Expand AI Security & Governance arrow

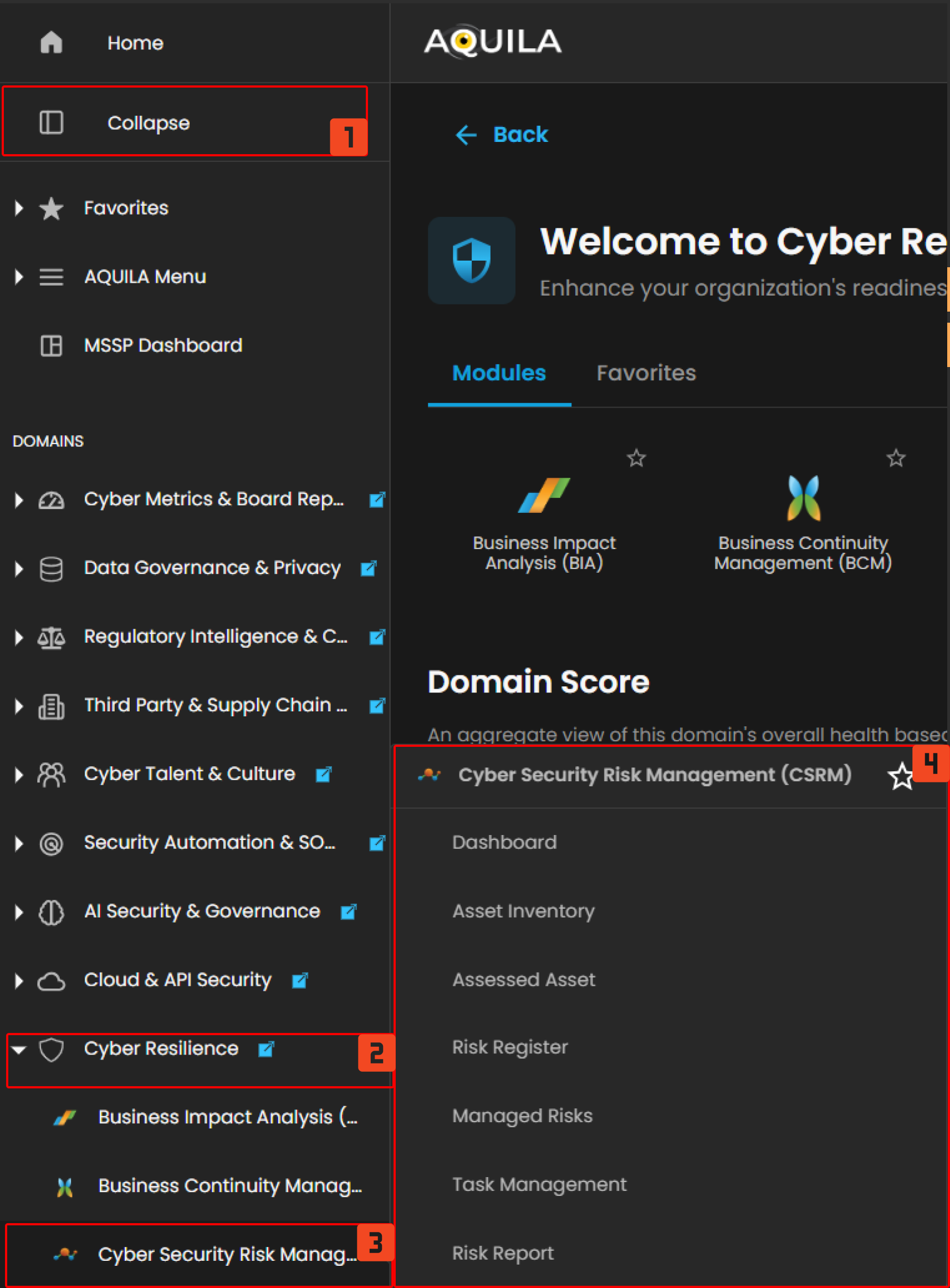pyautogui.click(x=19, y=912)
